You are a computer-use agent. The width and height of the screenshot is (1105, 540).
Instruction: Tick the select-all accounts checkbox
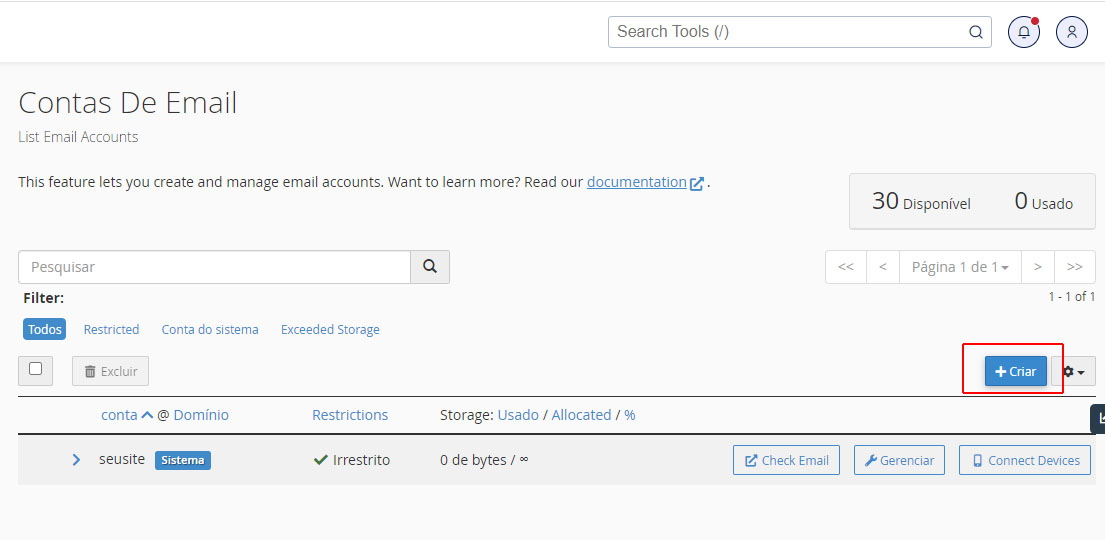click(36, 369)
